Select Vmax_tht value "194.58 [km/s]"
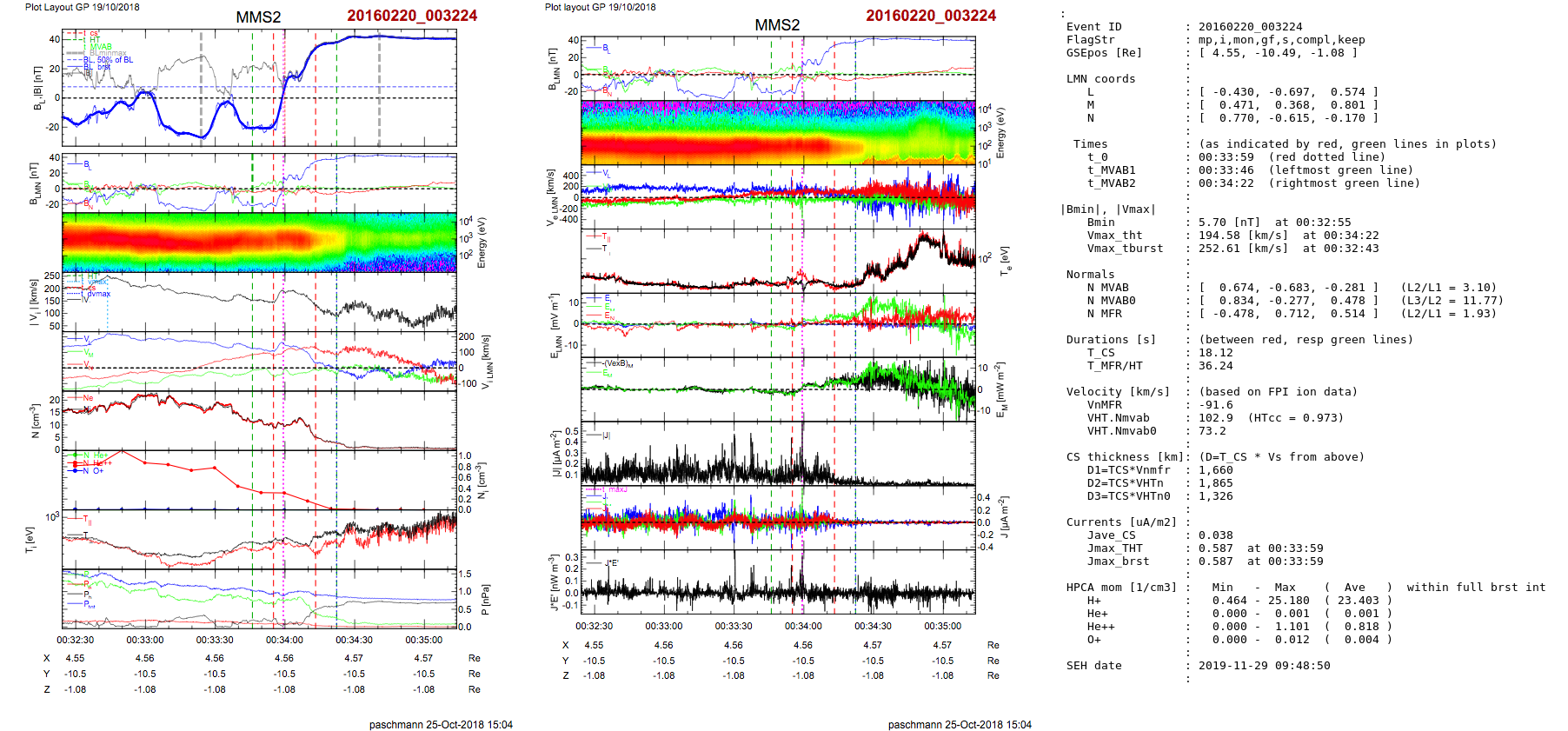This screenshot has width=1568, height=731. tap(1243, 236)
